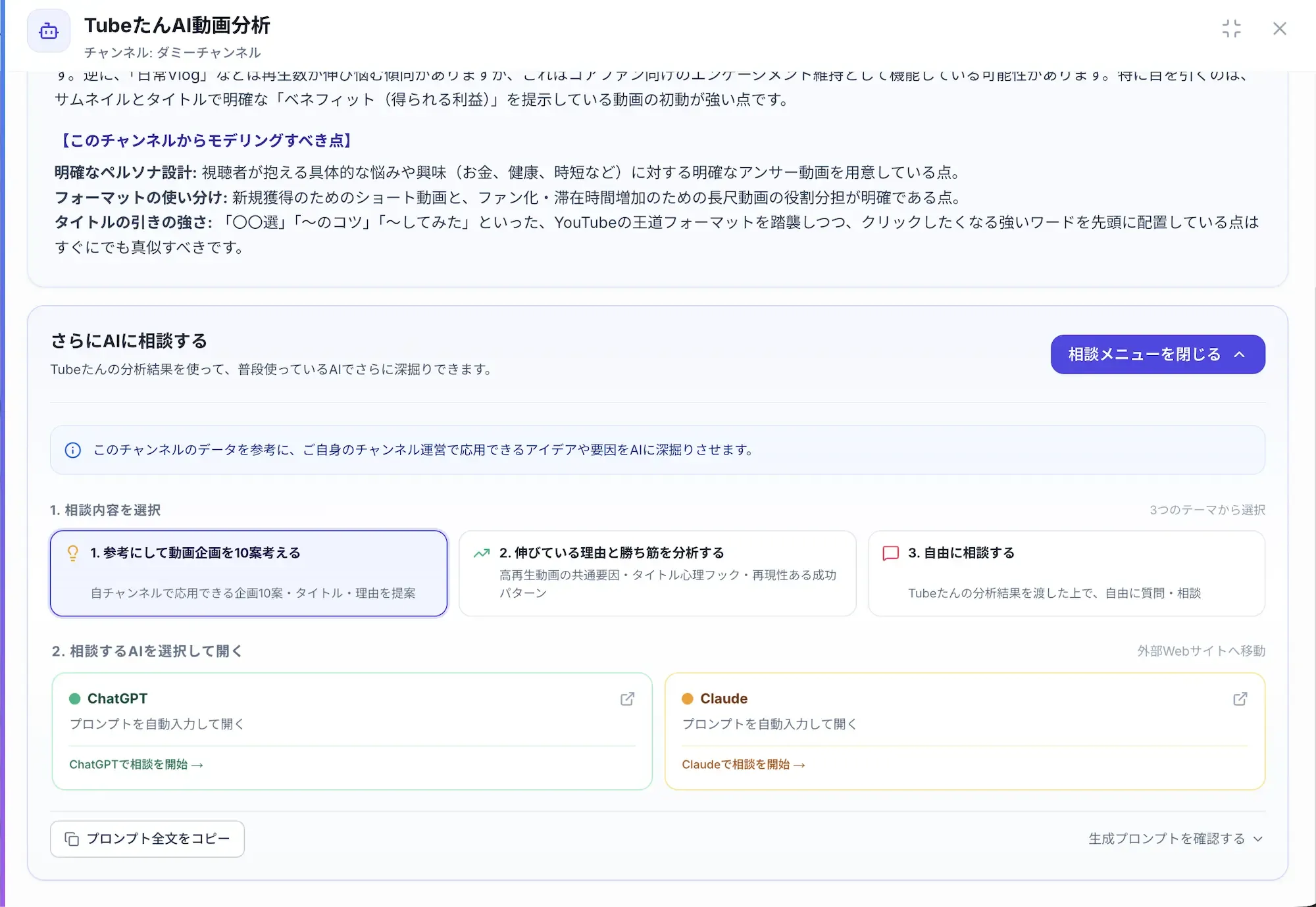Select 伸びている理由と勝ち筋を分析する option

tap(657, 573)
